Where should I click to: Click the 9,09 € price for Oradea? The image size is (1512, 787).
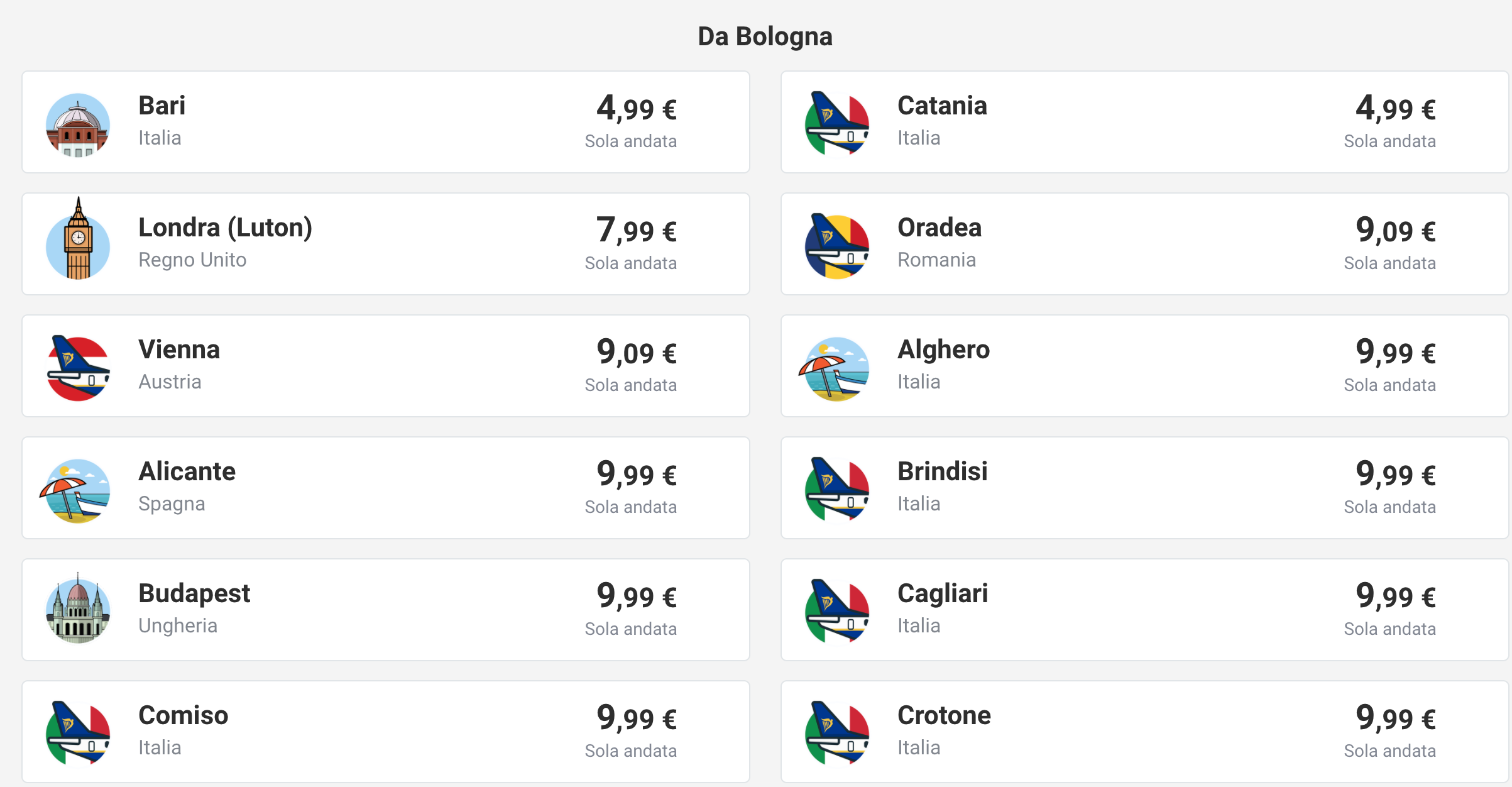pos(1396,230)
